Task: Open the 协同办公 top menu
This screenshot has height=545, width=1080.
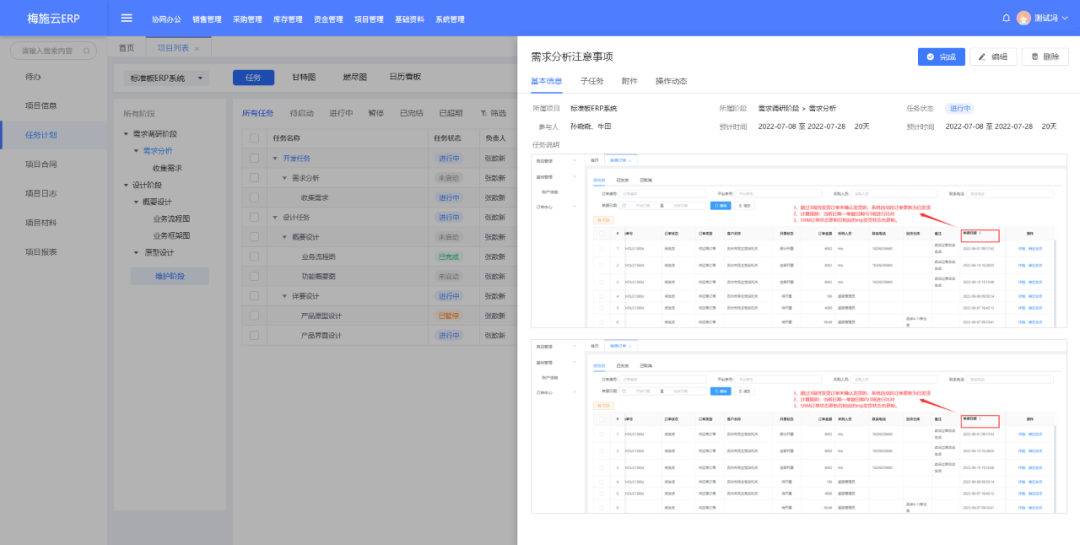Action: point(167,19)
